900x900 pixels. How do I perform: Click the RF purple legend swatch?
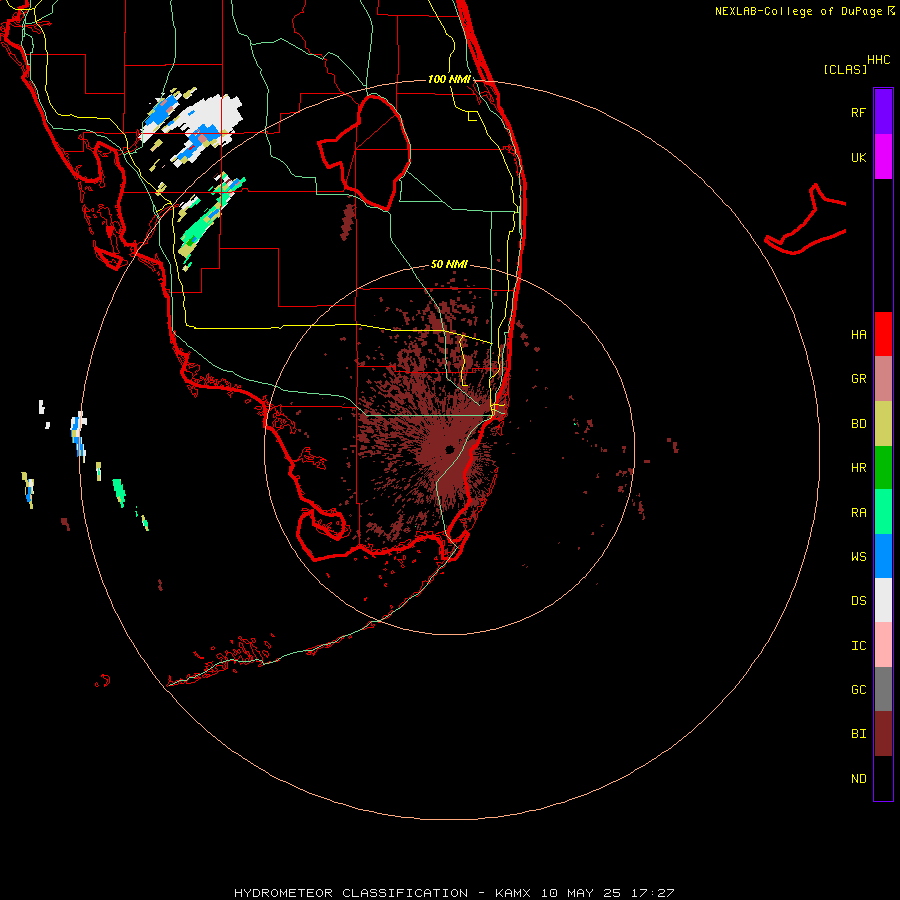click(x=883, y=112)
